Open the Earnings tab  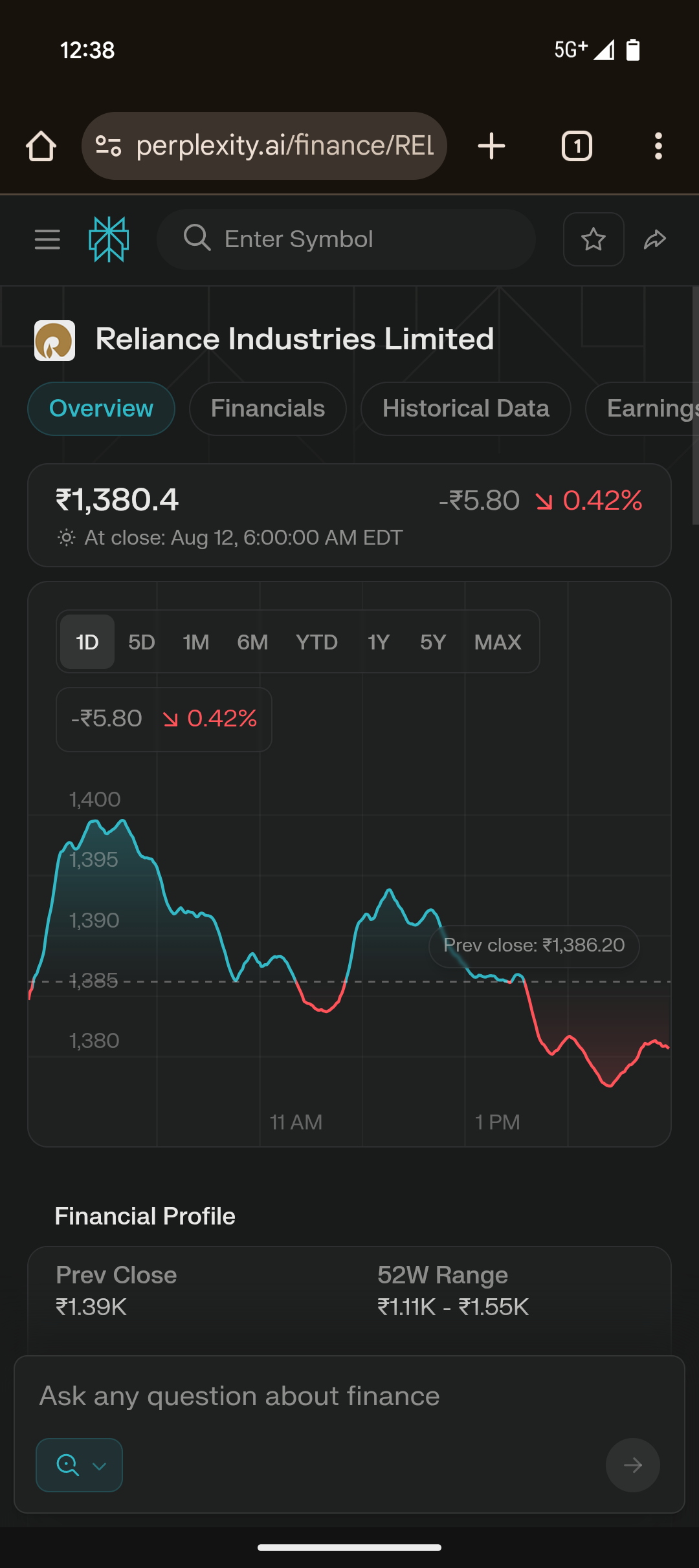(642, 409)
